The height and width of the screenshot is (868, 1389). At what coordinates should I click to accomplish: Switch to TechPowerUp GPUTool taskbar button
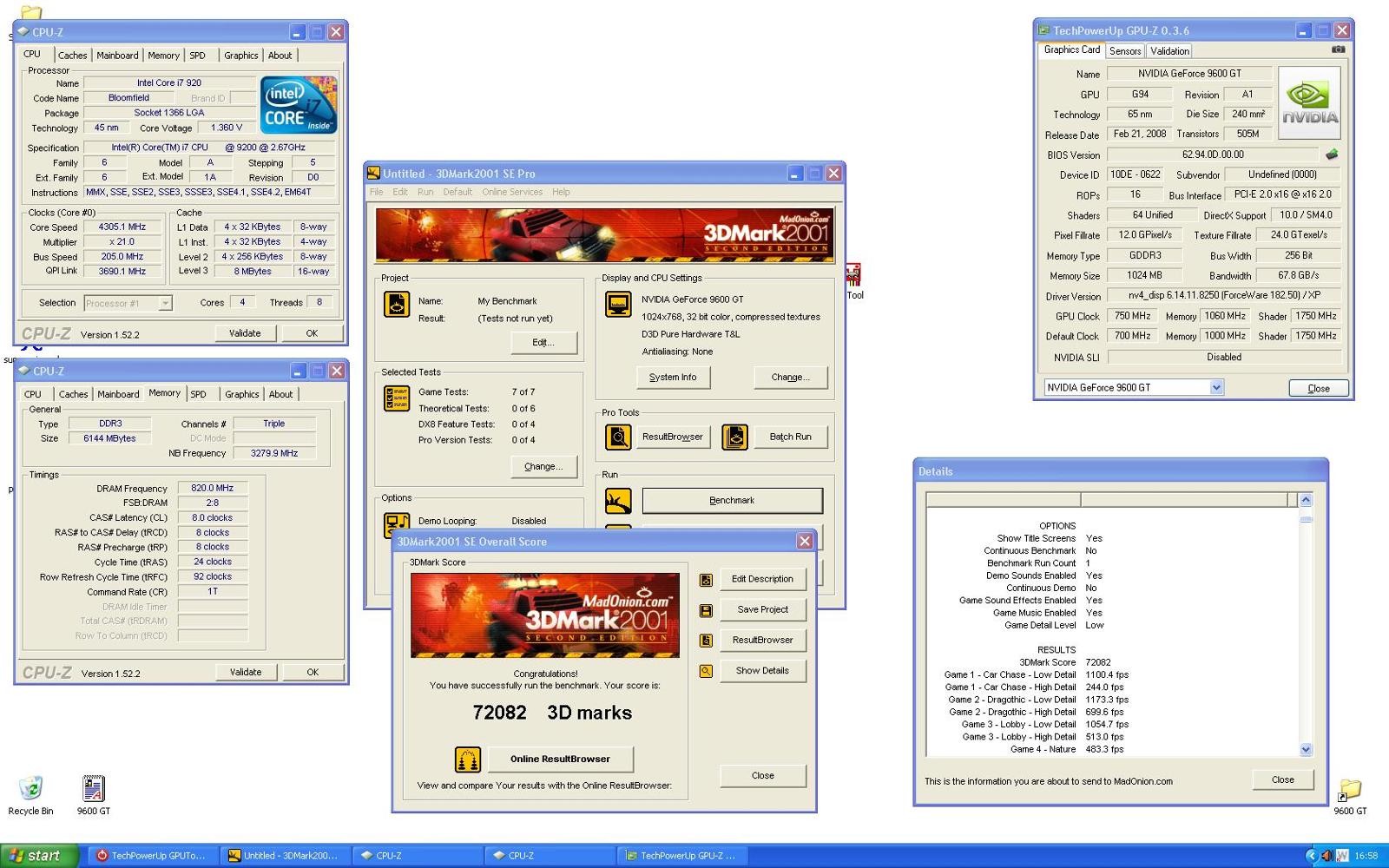pyautogui.click(x=153, y=856)
